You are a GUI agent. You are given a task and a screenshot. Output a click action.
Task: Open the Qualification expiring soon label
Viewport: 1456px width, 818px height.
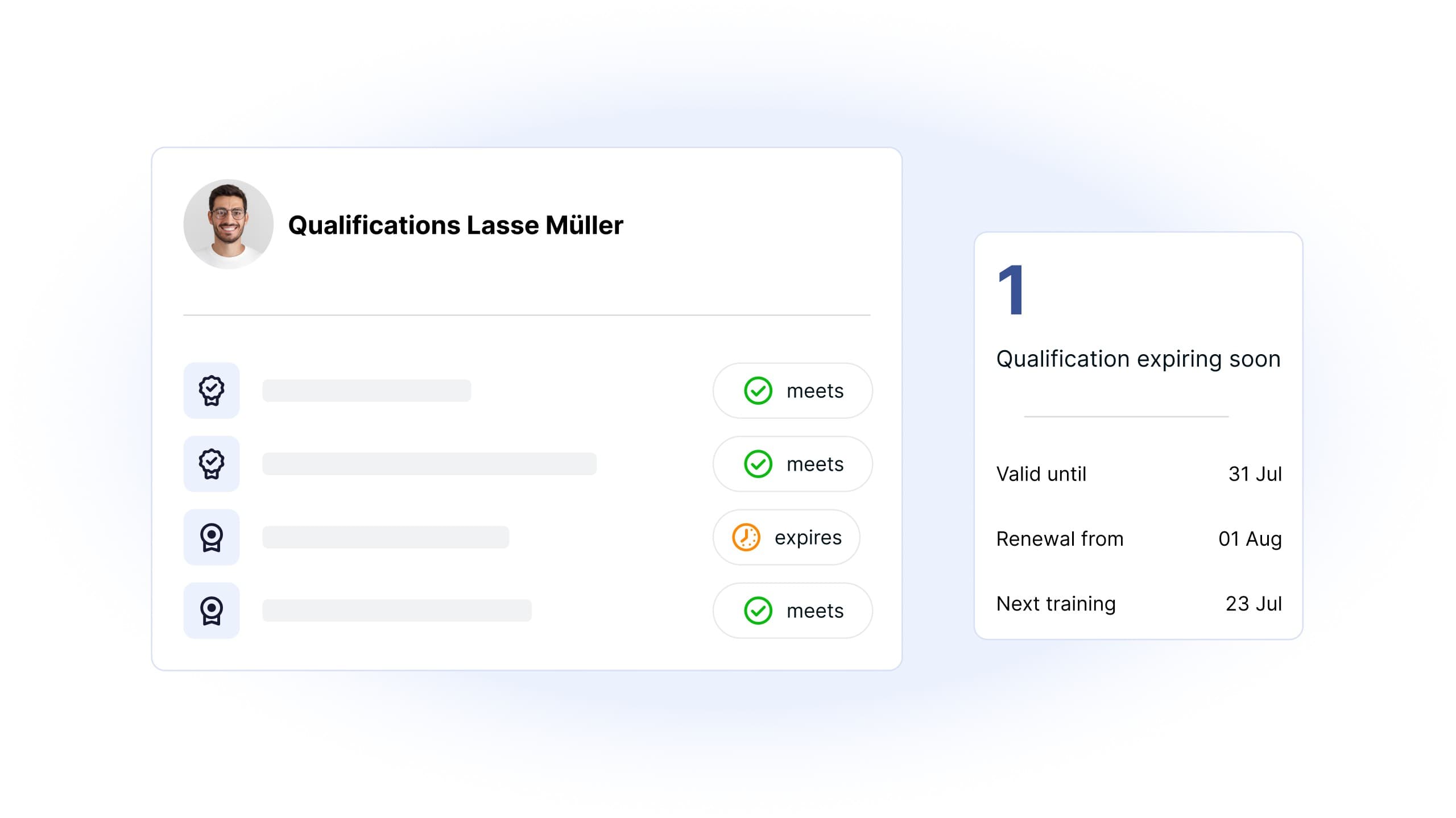[1138, 359]
